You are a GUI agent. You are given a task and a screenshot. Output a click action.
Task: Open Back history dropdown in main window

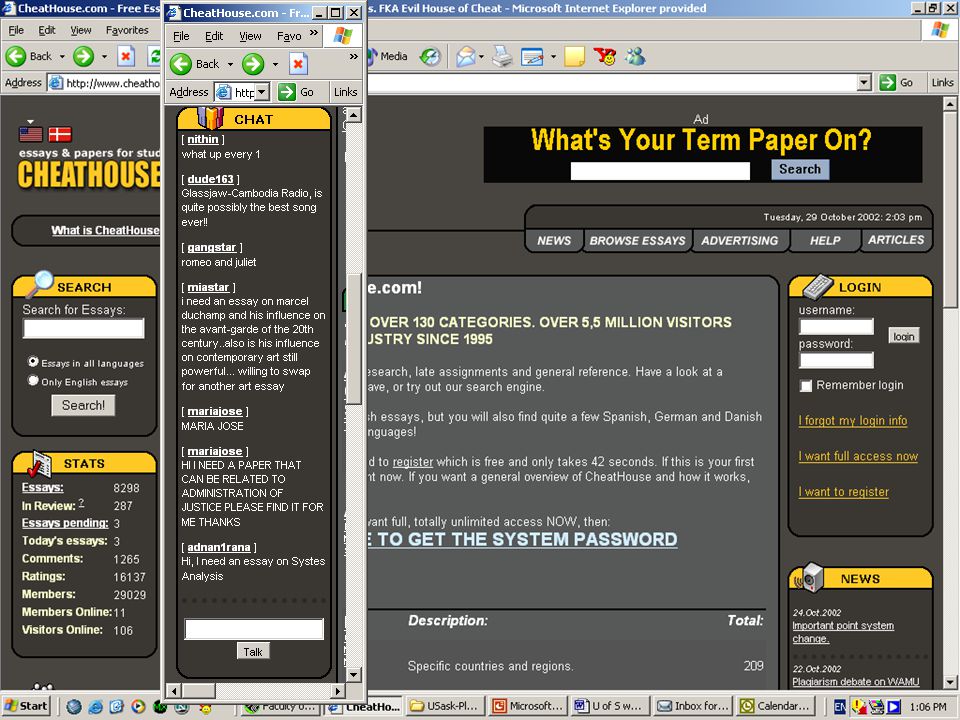pyautogui.click(x=62, y=56)
